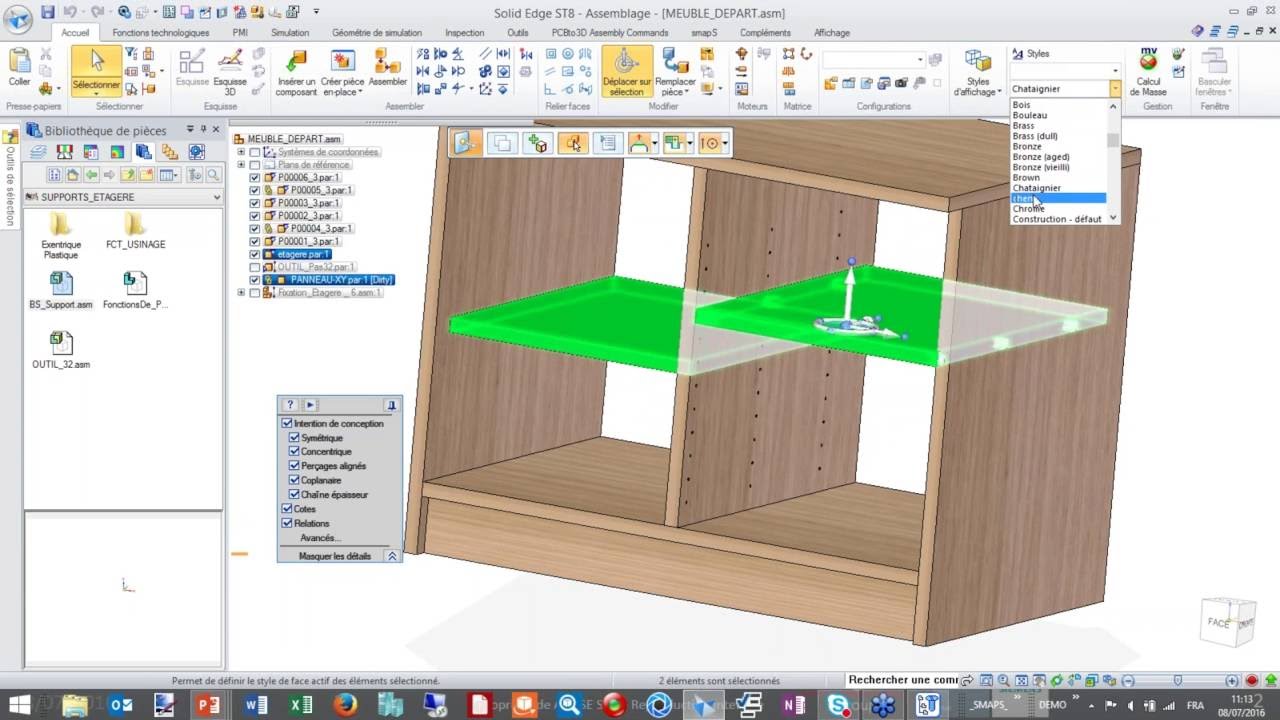Click search magnifier in library toolbar
The height and width of the screenshot is (720, 1280).
coord(213,175)
